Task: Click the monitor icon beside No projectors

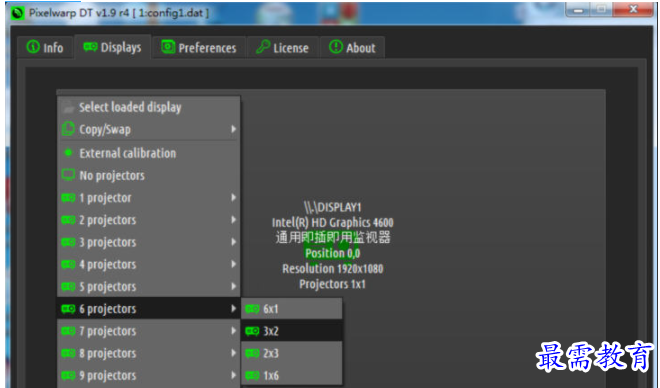Action: 68,175
